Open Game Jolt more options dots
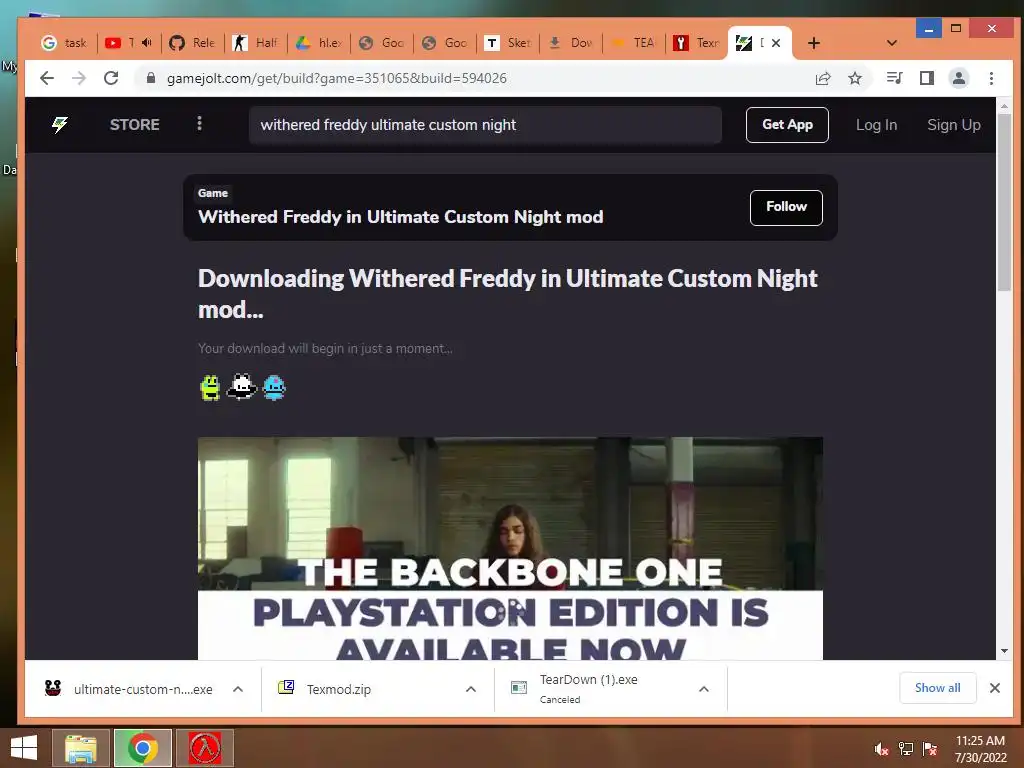This screenshot has height=768, width=1024. [x=199, y=123]
